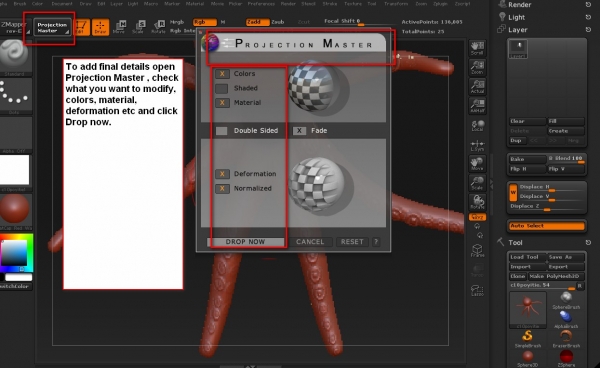Viewport: 600px width, 368px height.
Task: Click the Scroll canvas icon
Action: click(477, 48)
